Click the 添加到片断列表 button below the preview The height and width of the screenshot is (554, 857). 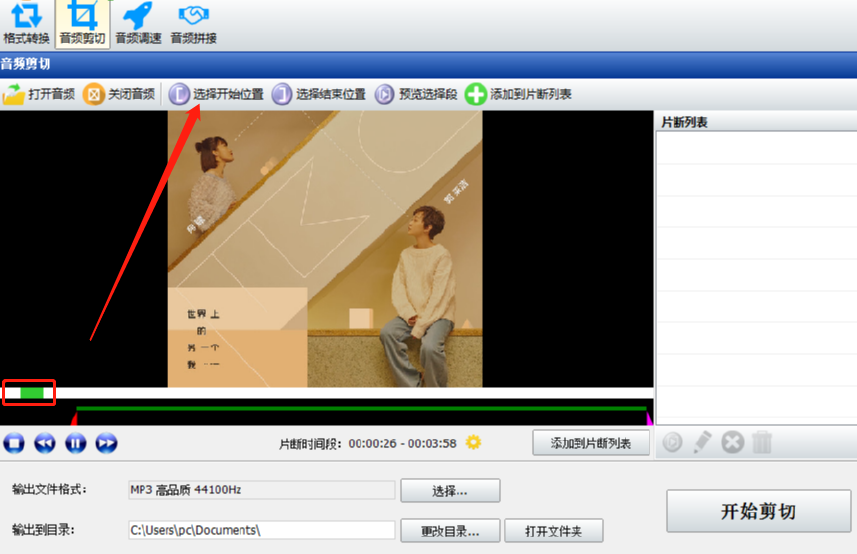point(591,443)
